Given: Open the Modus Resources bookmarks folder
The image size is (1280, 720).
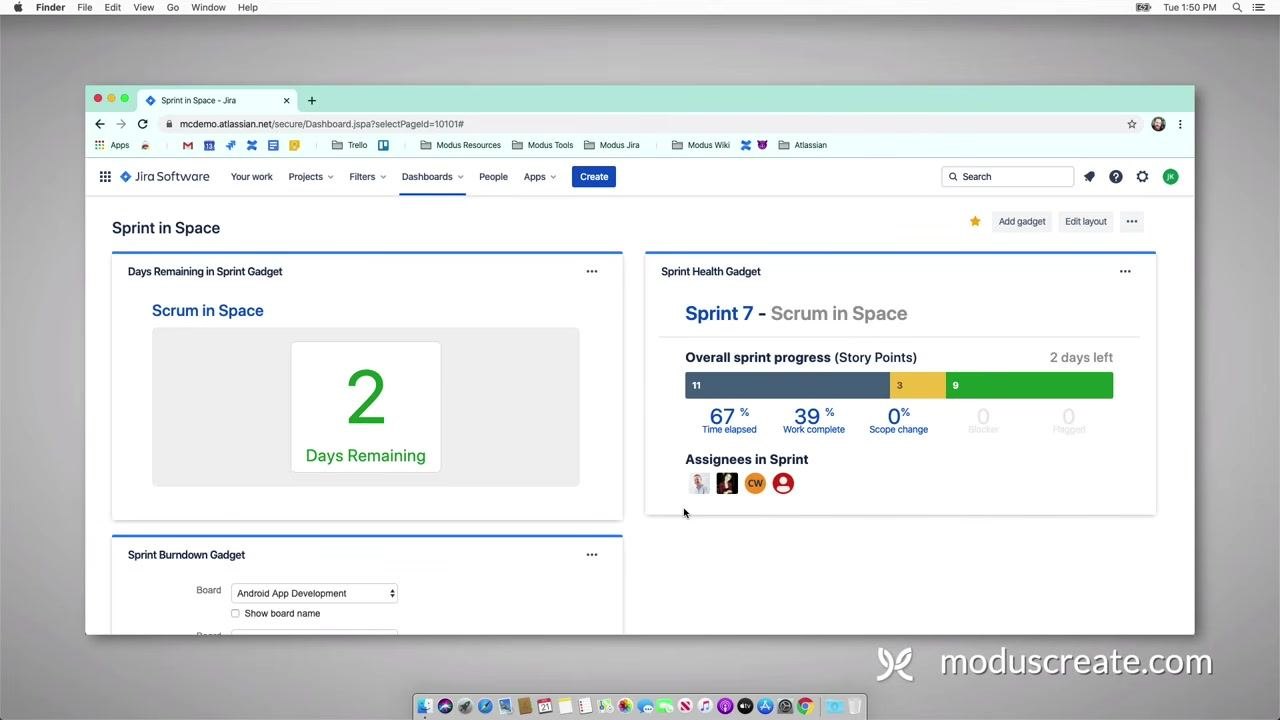Looking at the screenshot, I should click(460, 145).
